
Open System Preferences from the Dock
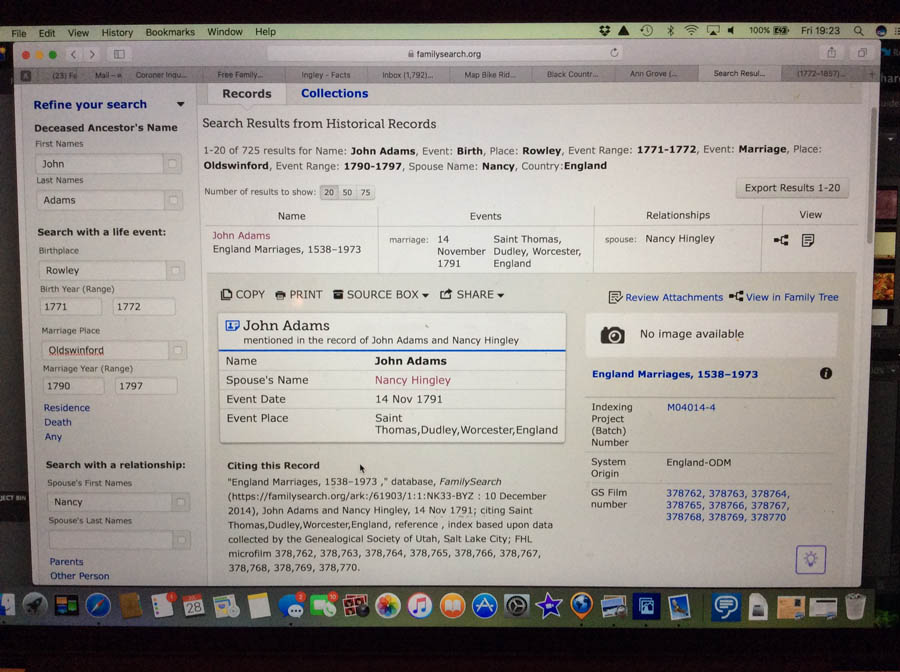(517, 606)
